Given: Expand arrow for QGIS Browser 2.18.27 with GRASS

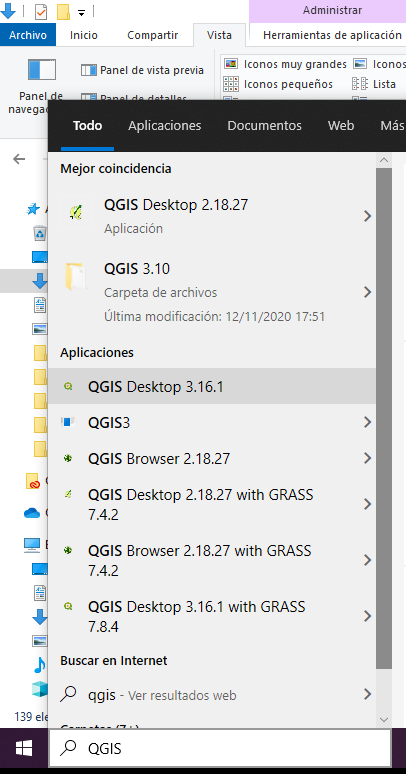Looking at the screenshot, I should pyautogui.click(x=367, y=560).
